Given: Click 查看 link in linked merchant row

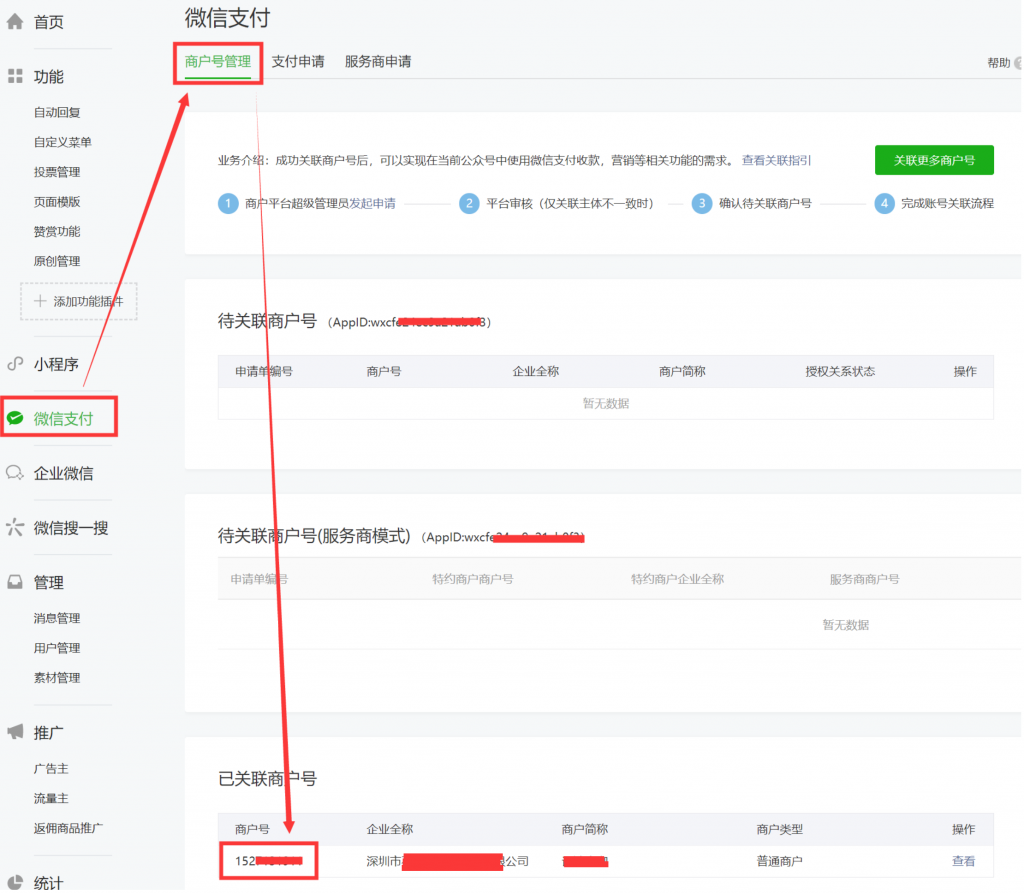Looking at the screenshot, I should tap(963, 861).
